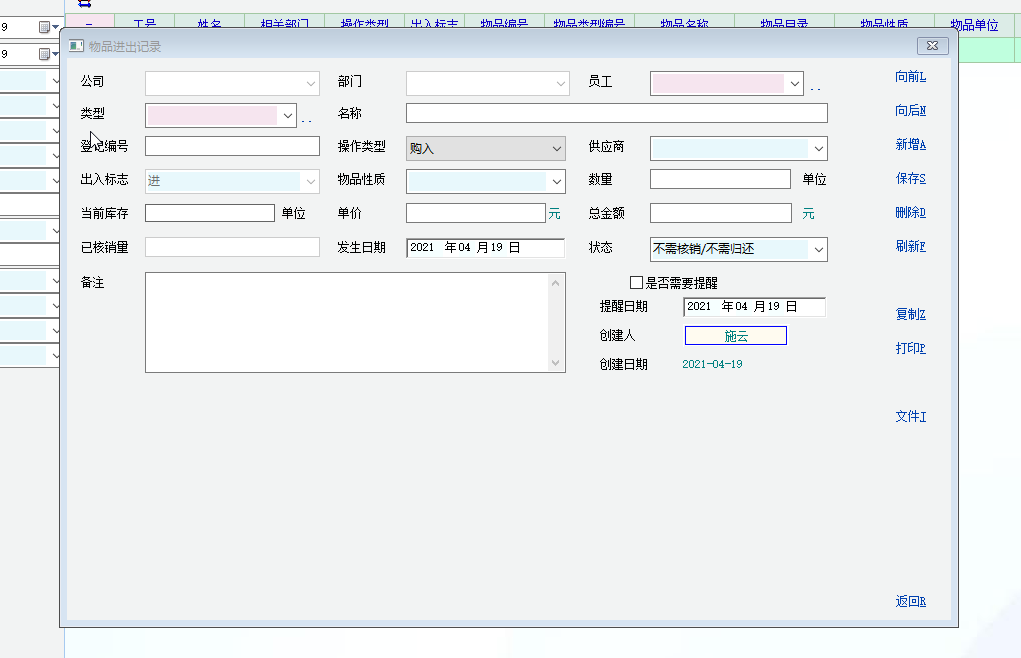Image resolution: width=1021 pixels, height=658 pixels.
Task: Open the 操作类型 dropdown showing 购入
Action: (x=557, y=149)
